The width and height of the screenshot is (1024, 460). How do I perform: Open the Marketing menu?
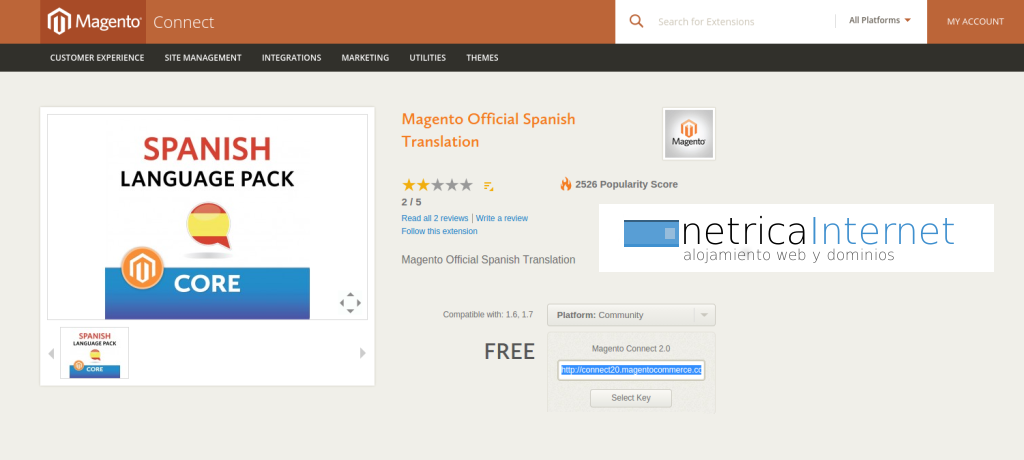365,58
